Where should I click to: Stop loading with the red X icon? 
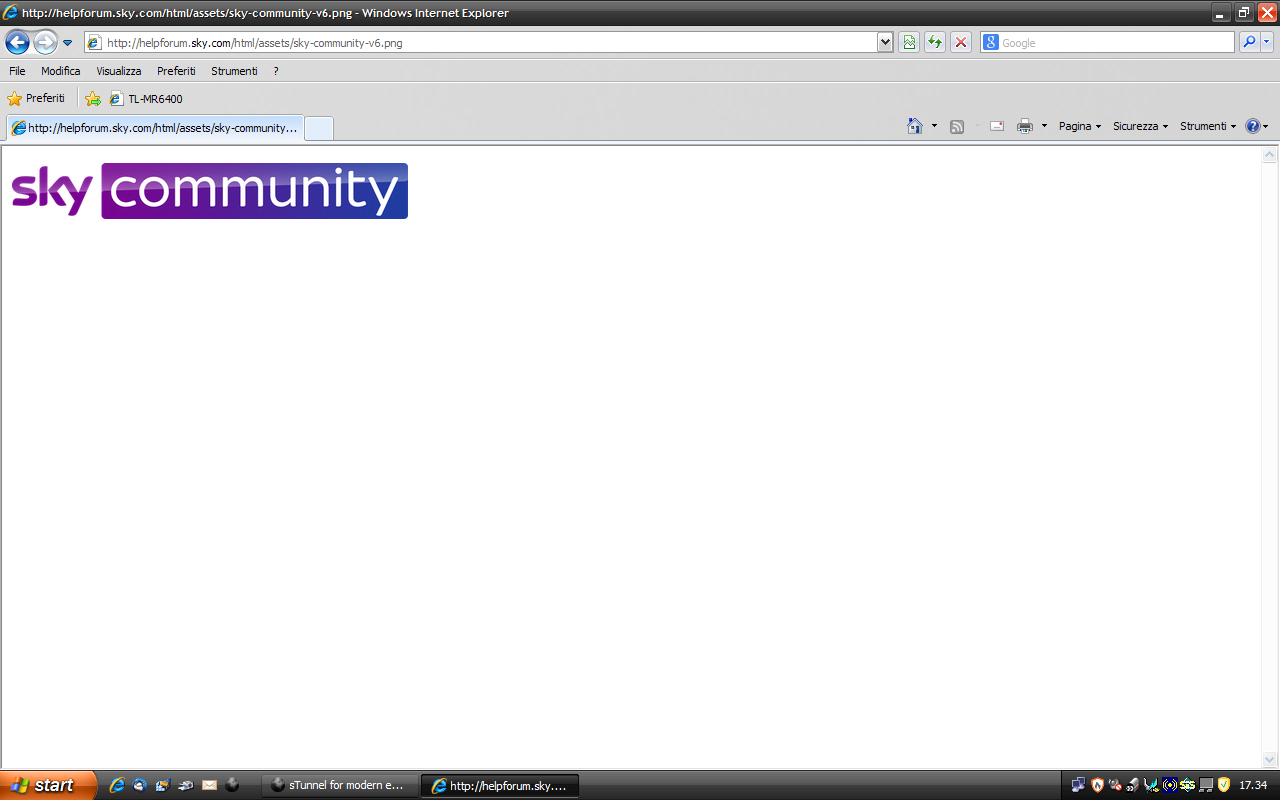(961, 42)
